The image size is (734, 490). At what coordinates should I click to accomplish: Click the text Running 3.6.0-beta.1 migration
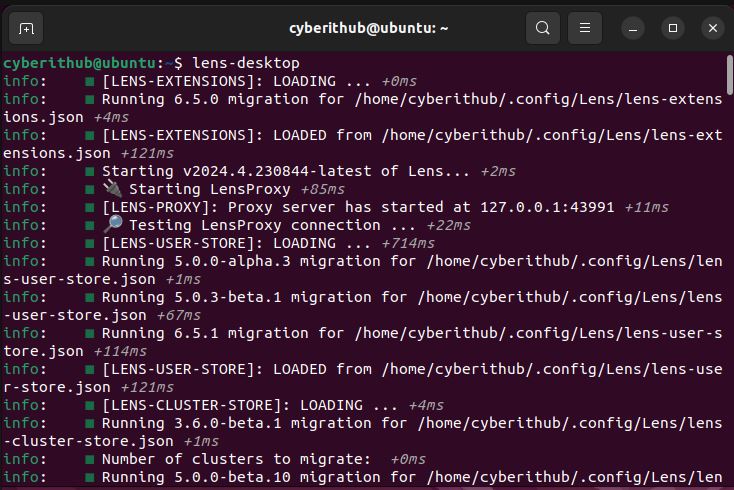[241, 423]
